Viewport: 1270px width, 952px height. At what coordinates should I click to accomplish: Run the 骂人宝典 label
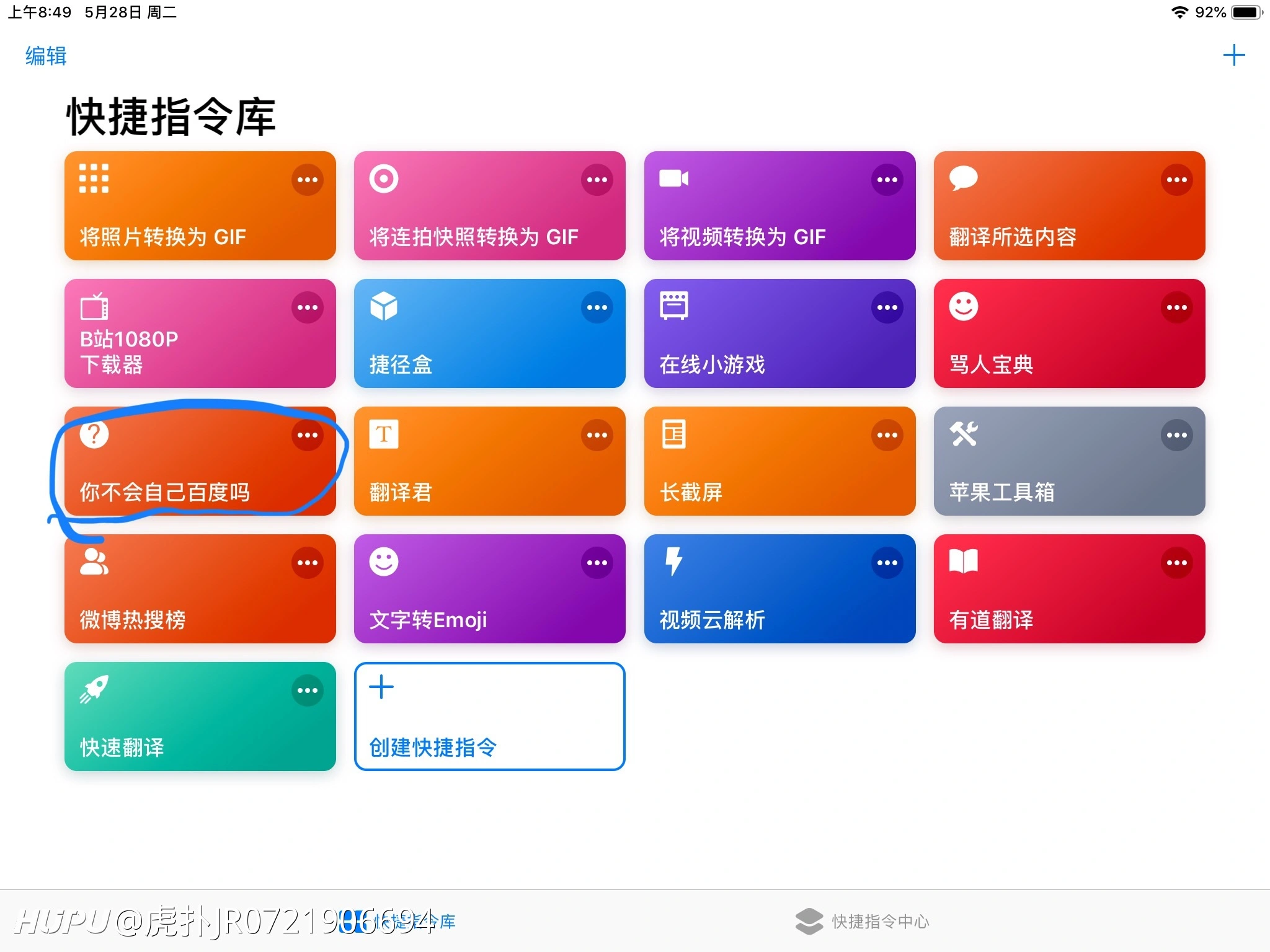[x=991, y=364]
